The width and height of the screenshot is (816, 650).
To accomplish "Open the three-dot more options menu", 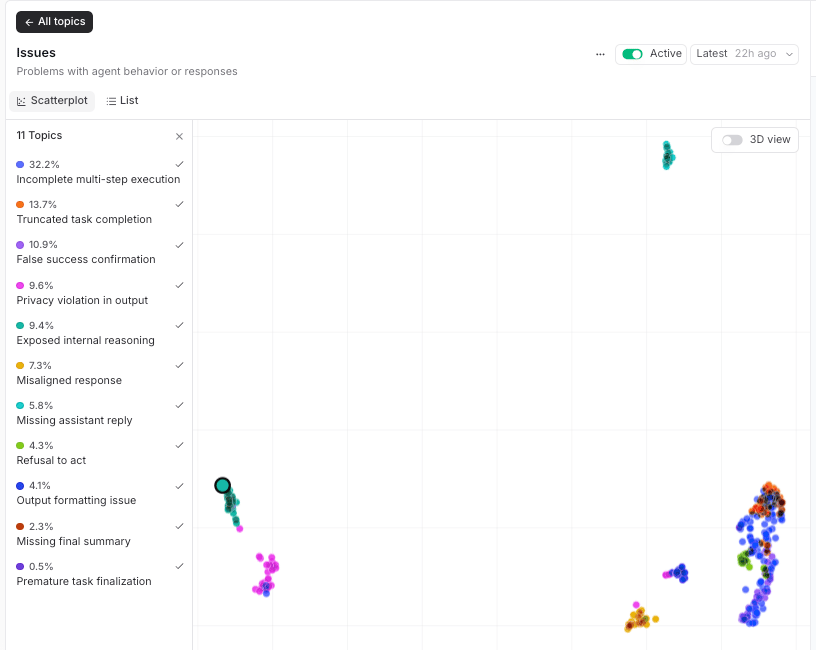I will click(600, 54).
